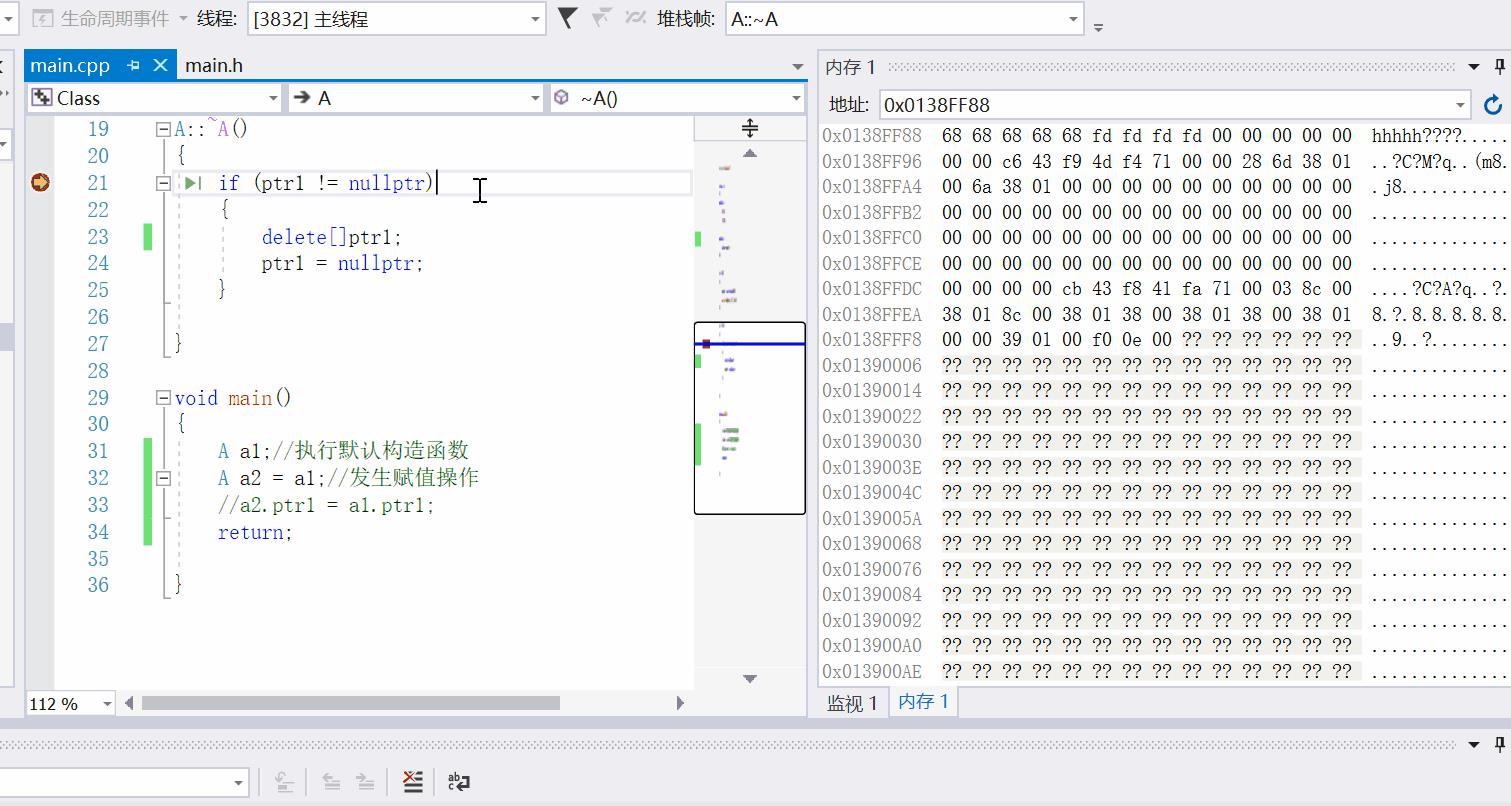This screenshot has width=1511, height=806.
Task: Click the editor horizontal scrollbar thumb
Action: click(x=351, y=703)
